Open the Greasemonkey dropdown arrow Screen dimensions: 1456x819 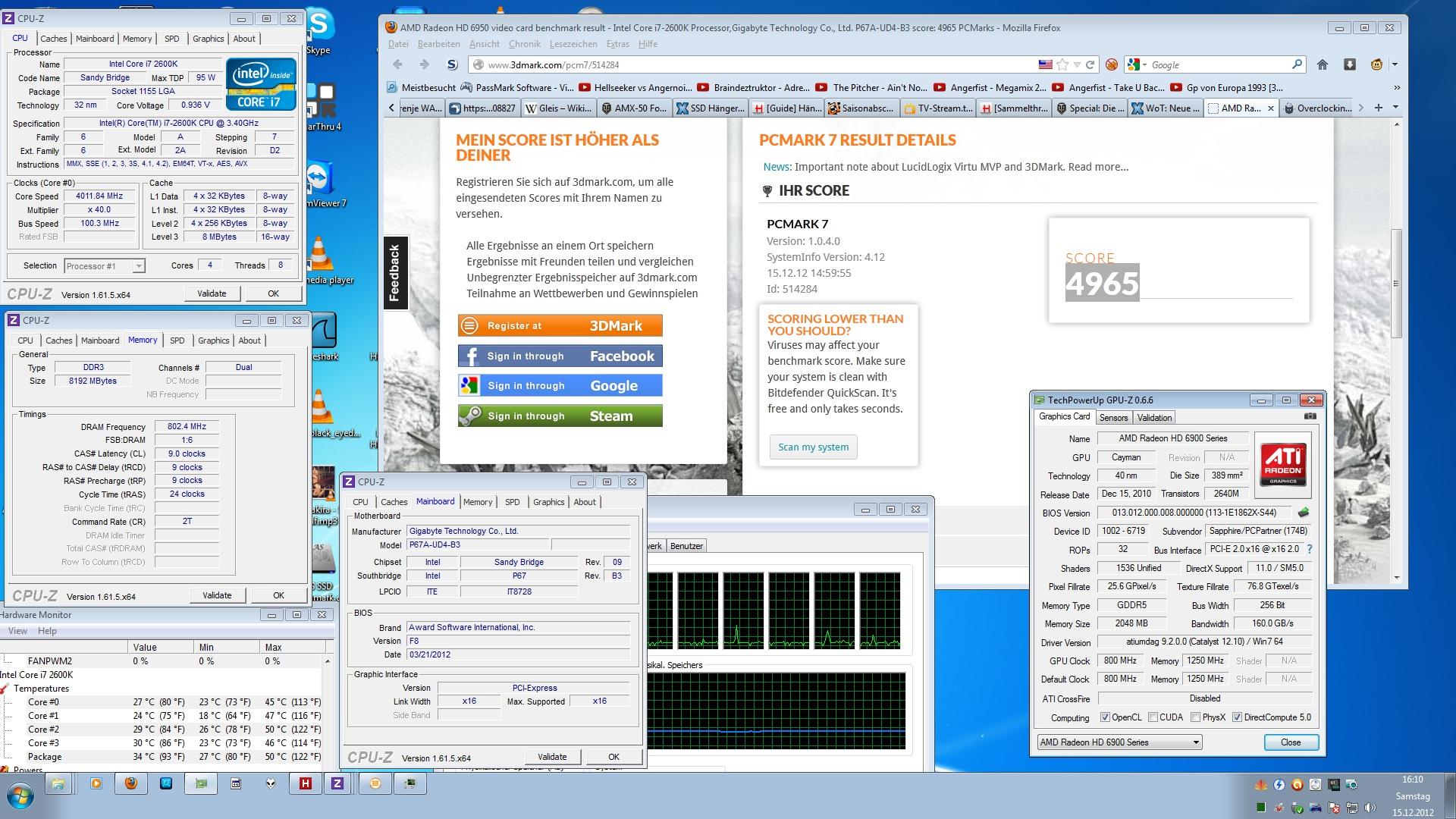(1395, 65)
